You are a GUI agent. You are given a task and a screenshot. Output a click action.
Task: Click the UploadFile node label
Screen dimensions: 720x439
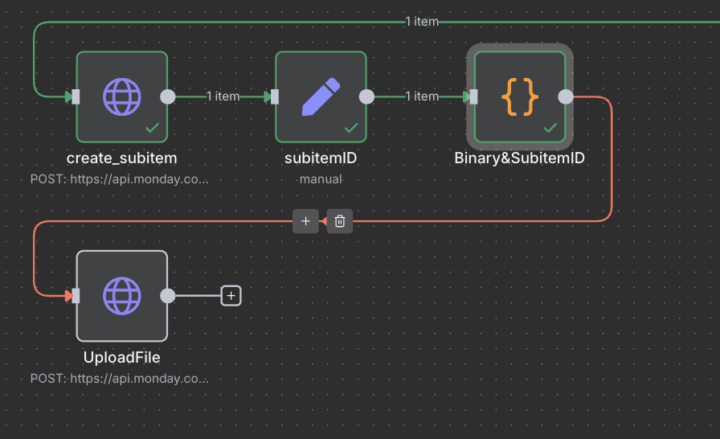122,357
